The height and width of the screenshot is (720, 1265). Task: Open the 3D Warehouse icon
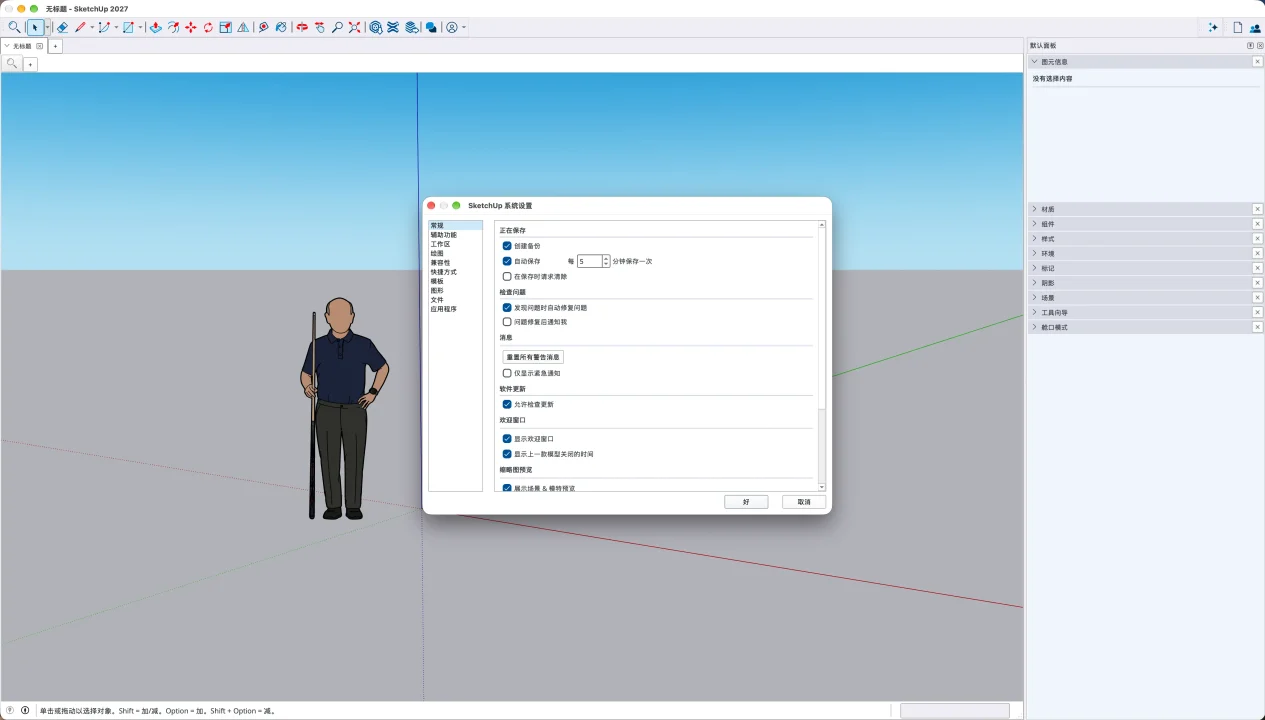(376, 28)
